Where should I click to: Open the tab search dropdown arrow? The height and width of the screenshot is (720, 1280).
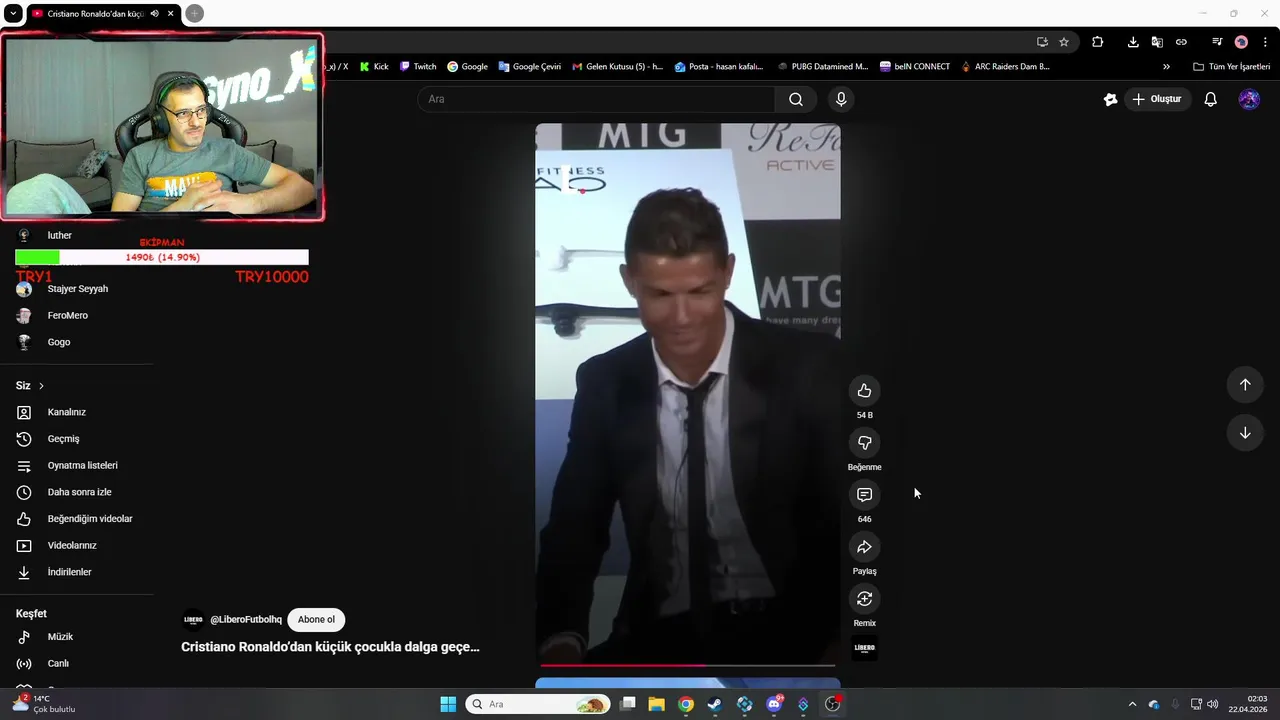pyautogui.click(x=13, y=13)
